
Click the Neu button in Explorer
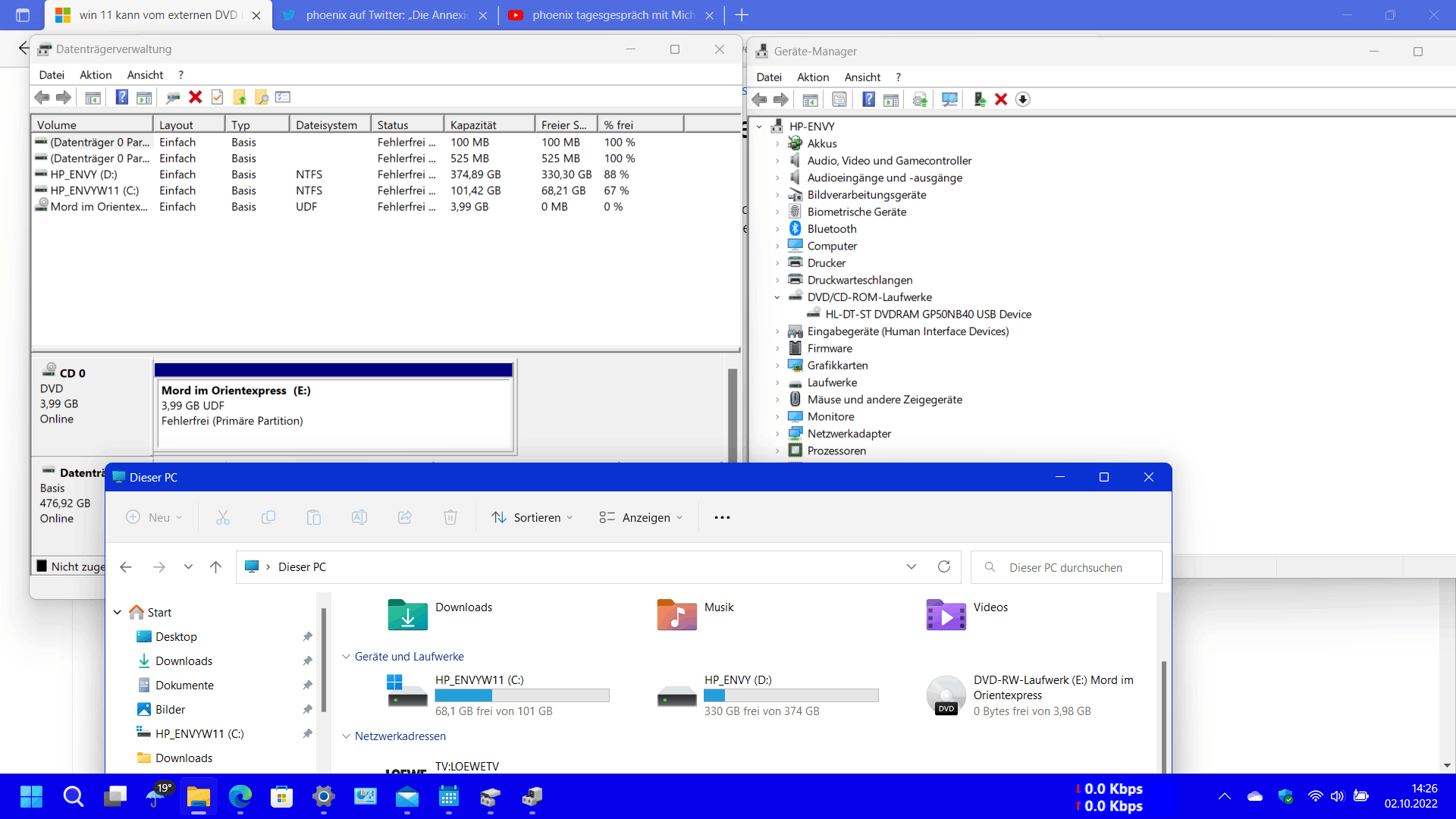pyautogui.click(x=154, y=517)
